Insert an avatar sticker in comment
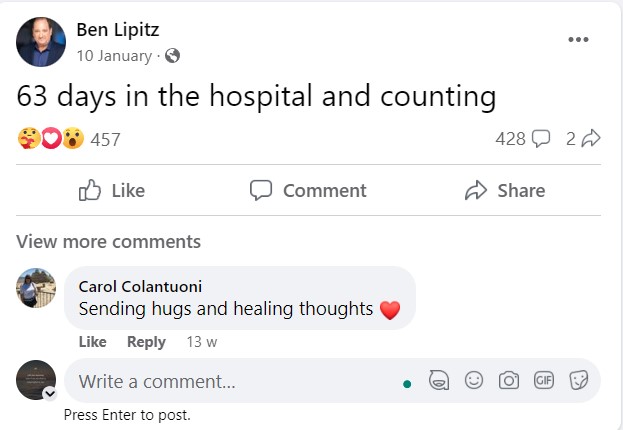Image resolution: width=623 pixels, height=430 pixels. [438, 381]
